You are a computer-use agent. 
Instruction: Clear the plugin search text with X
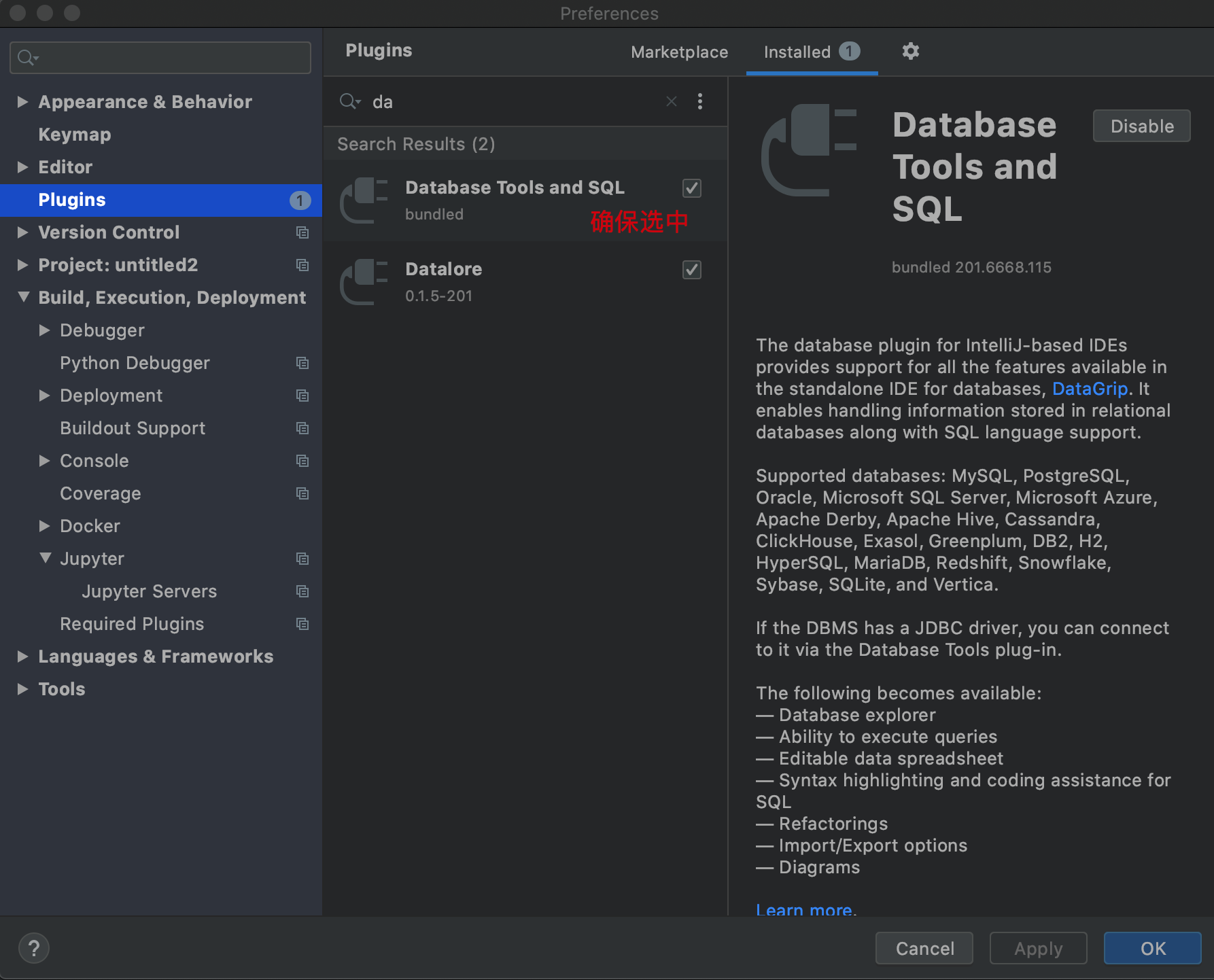[x=672, y=101]
